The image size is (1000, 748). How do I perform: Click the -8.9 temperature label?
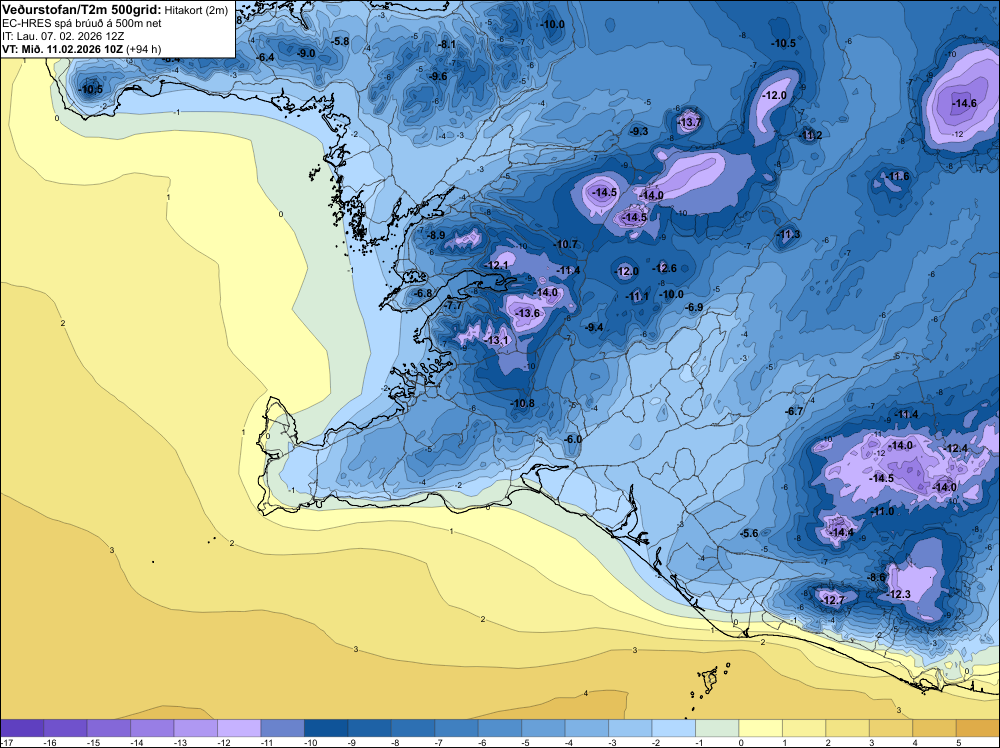coord(436,235)
